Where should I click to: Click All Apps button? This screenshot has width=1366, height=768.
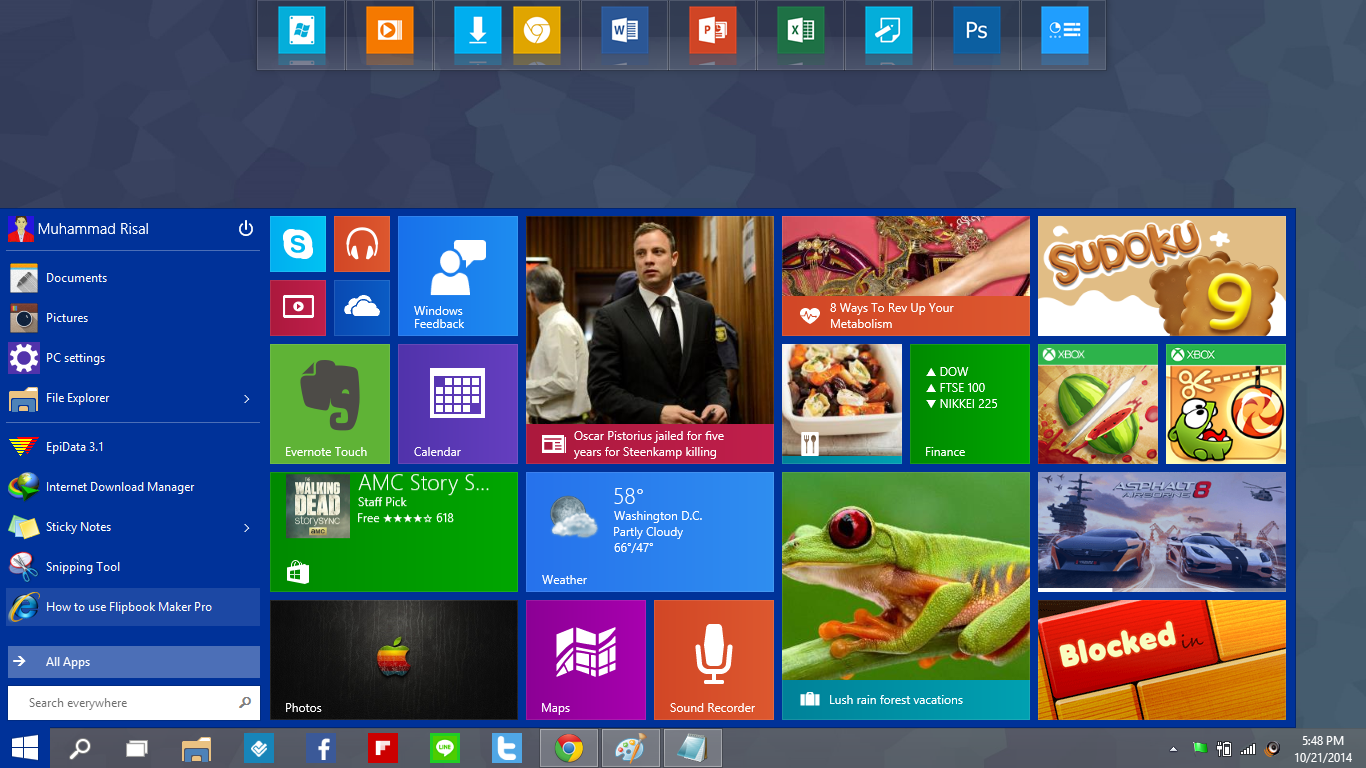coord(134,662)
